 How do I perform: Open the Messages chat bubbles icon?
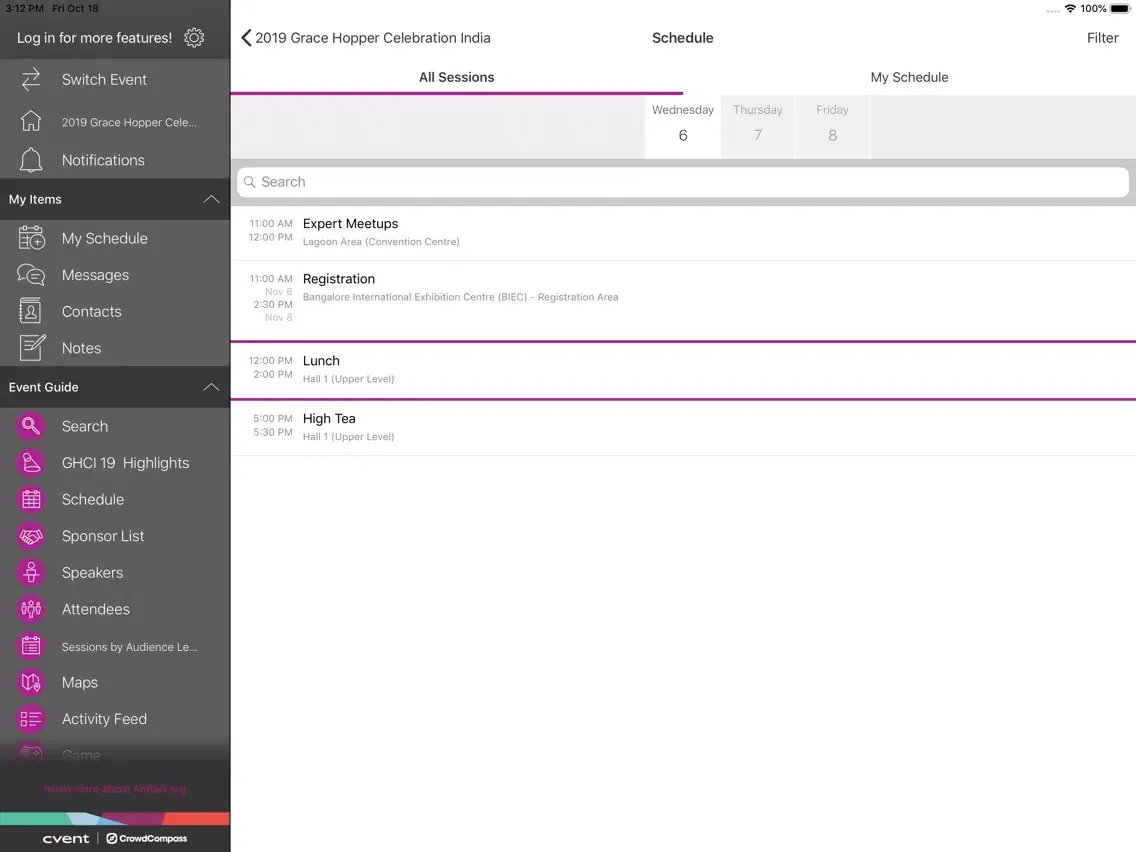[x=31, y=275]
